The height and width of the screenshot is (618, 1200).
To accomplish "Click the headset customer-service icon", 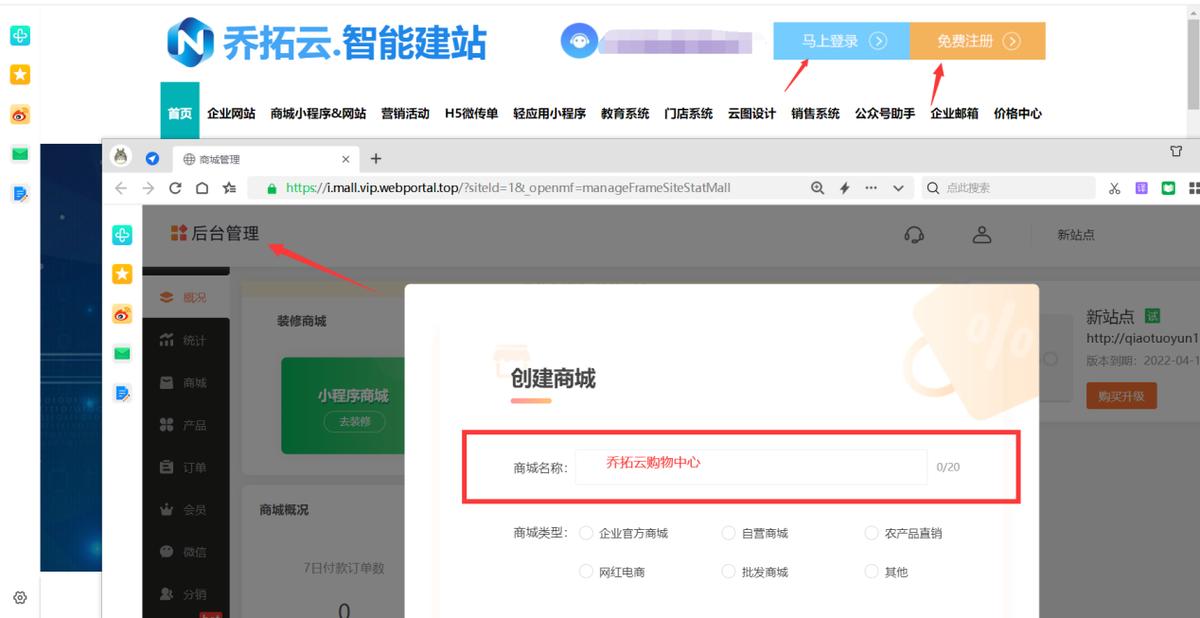I will coord(913,234).
